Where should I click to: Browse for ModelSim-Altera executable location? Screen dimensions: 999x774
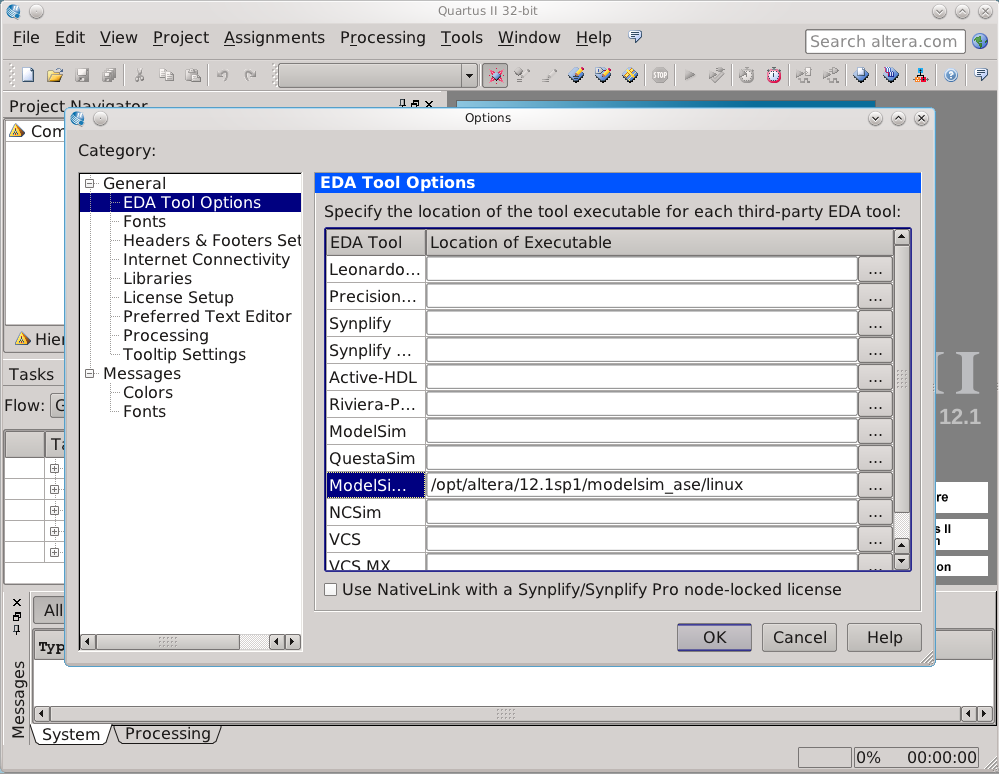coord(875,487)
